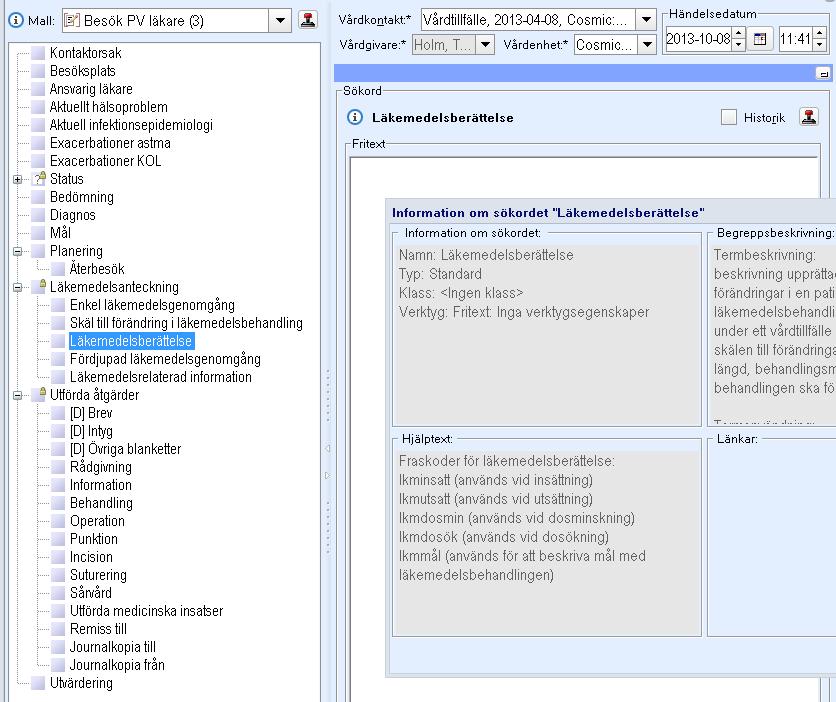Select Sårvård tree item

coord(91,593)
